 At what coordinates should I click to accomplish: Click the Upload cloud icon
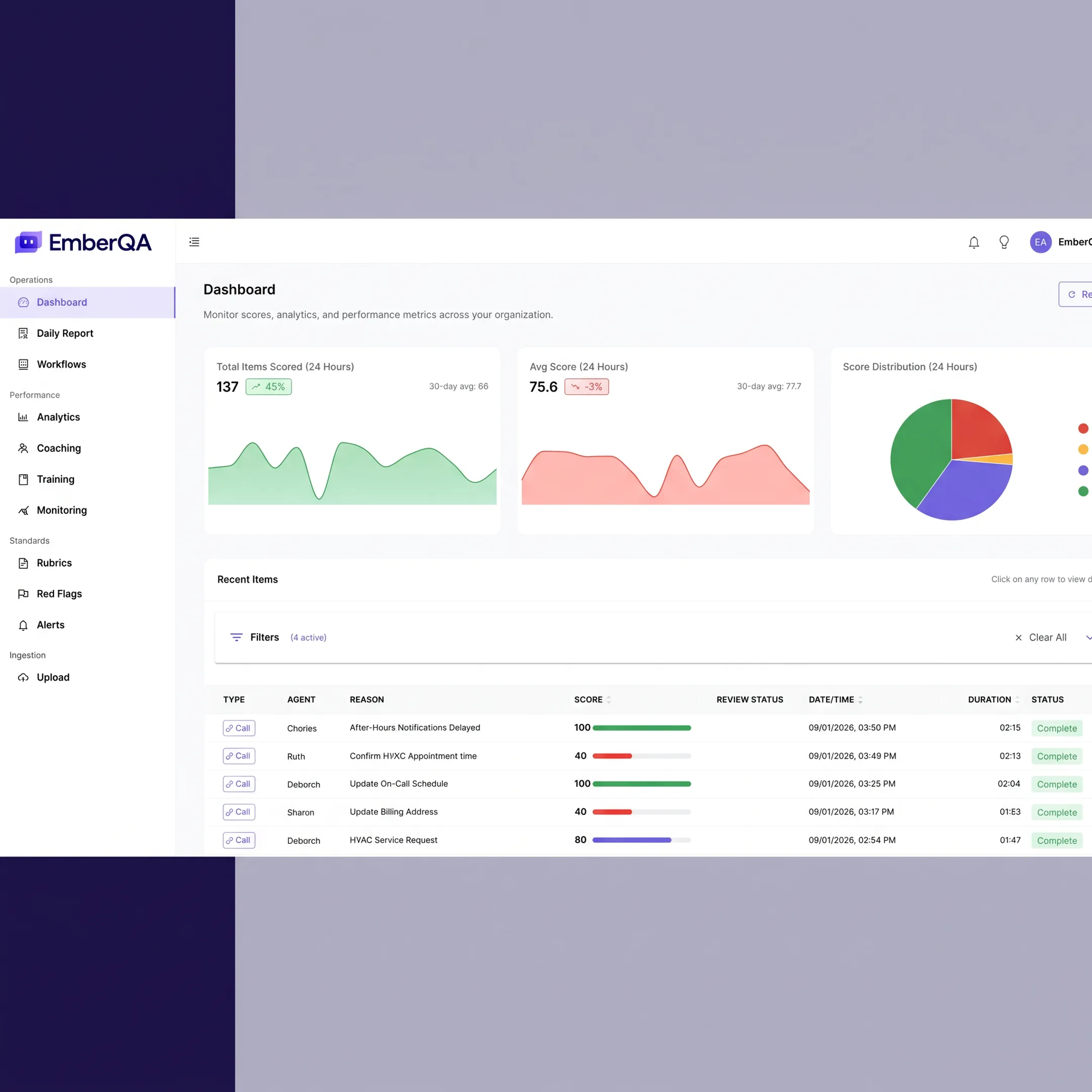(23, 677)
